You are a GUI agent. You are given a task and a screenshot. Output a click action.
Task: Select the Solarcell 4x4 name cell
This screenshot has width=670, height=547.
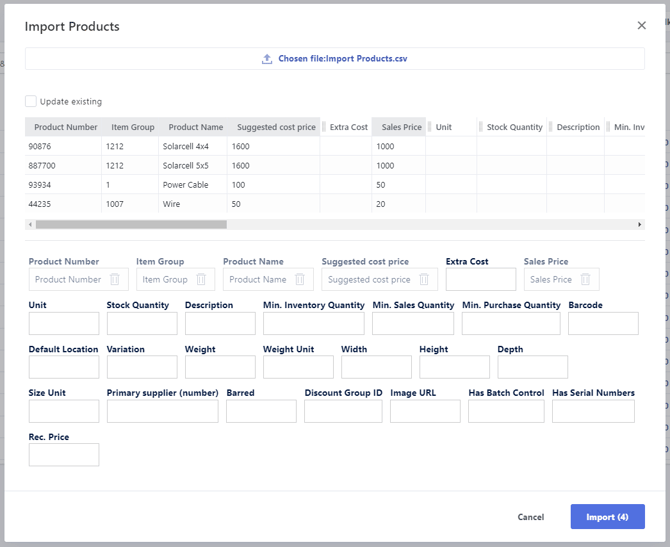pos(193,146)
